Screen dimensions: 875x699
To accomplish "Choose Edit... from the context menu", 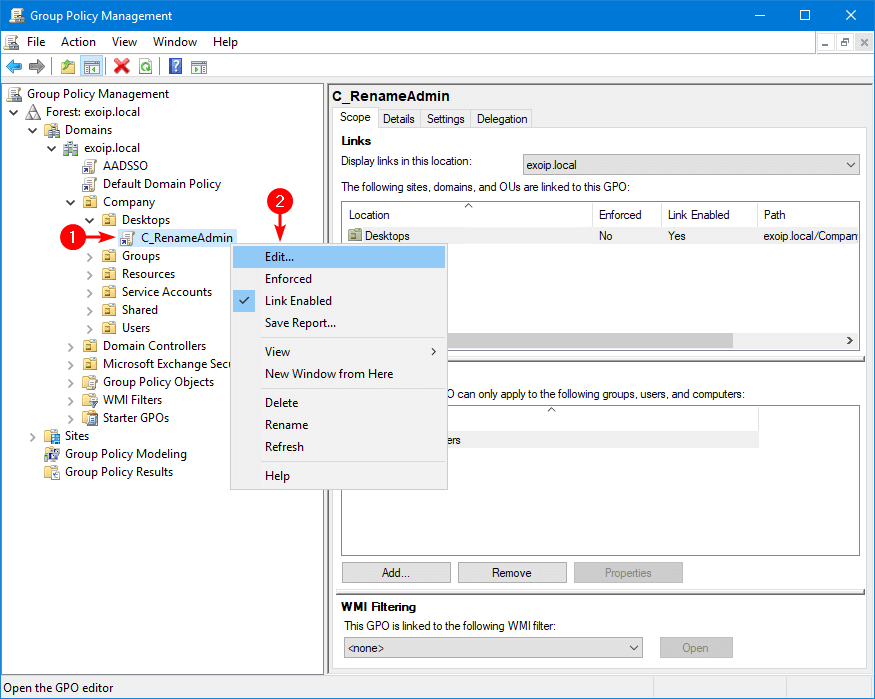I will tap(279, 257).
